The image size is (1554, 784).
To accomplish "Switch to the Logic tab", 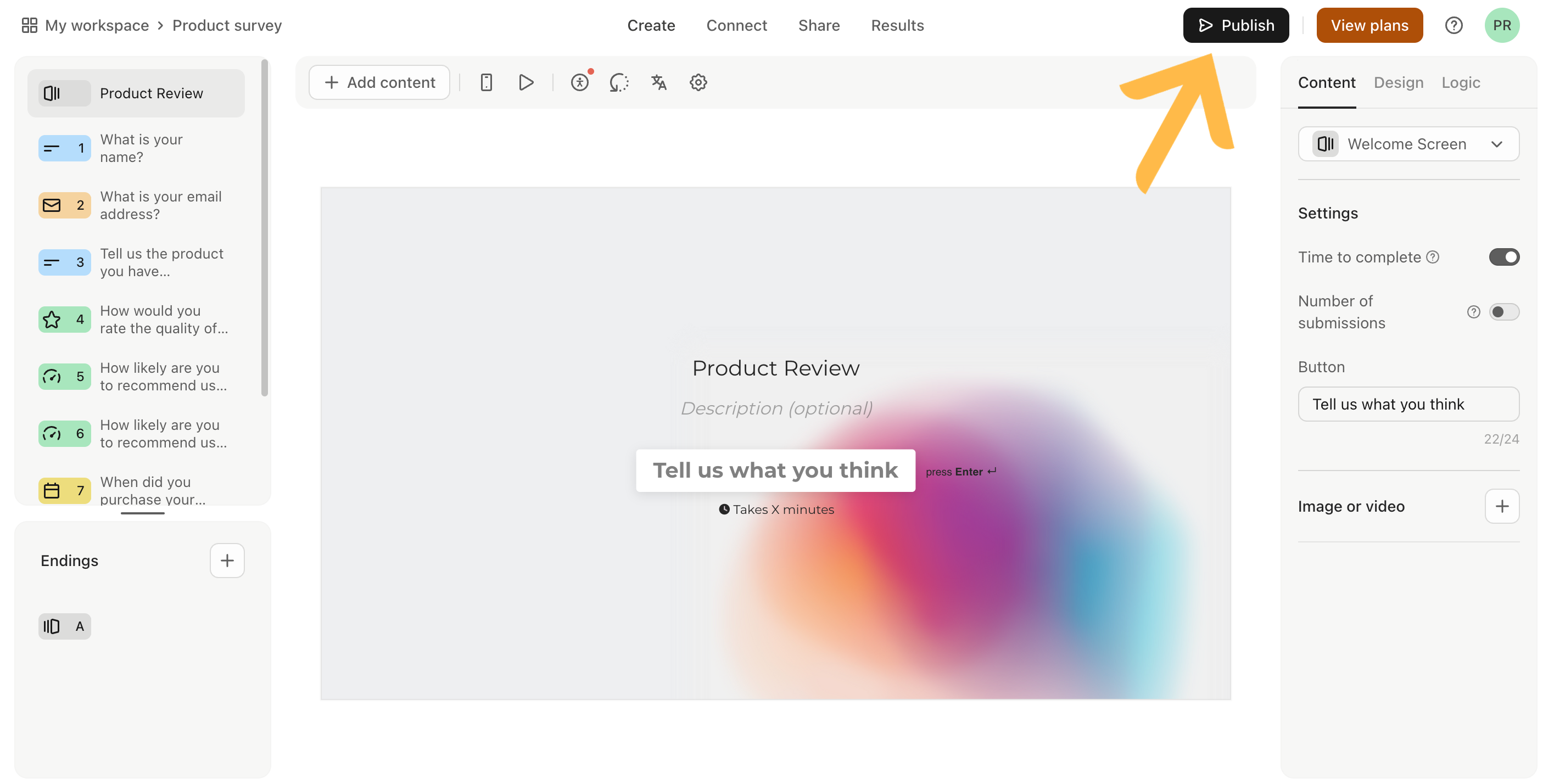I will click(1461, 82).
